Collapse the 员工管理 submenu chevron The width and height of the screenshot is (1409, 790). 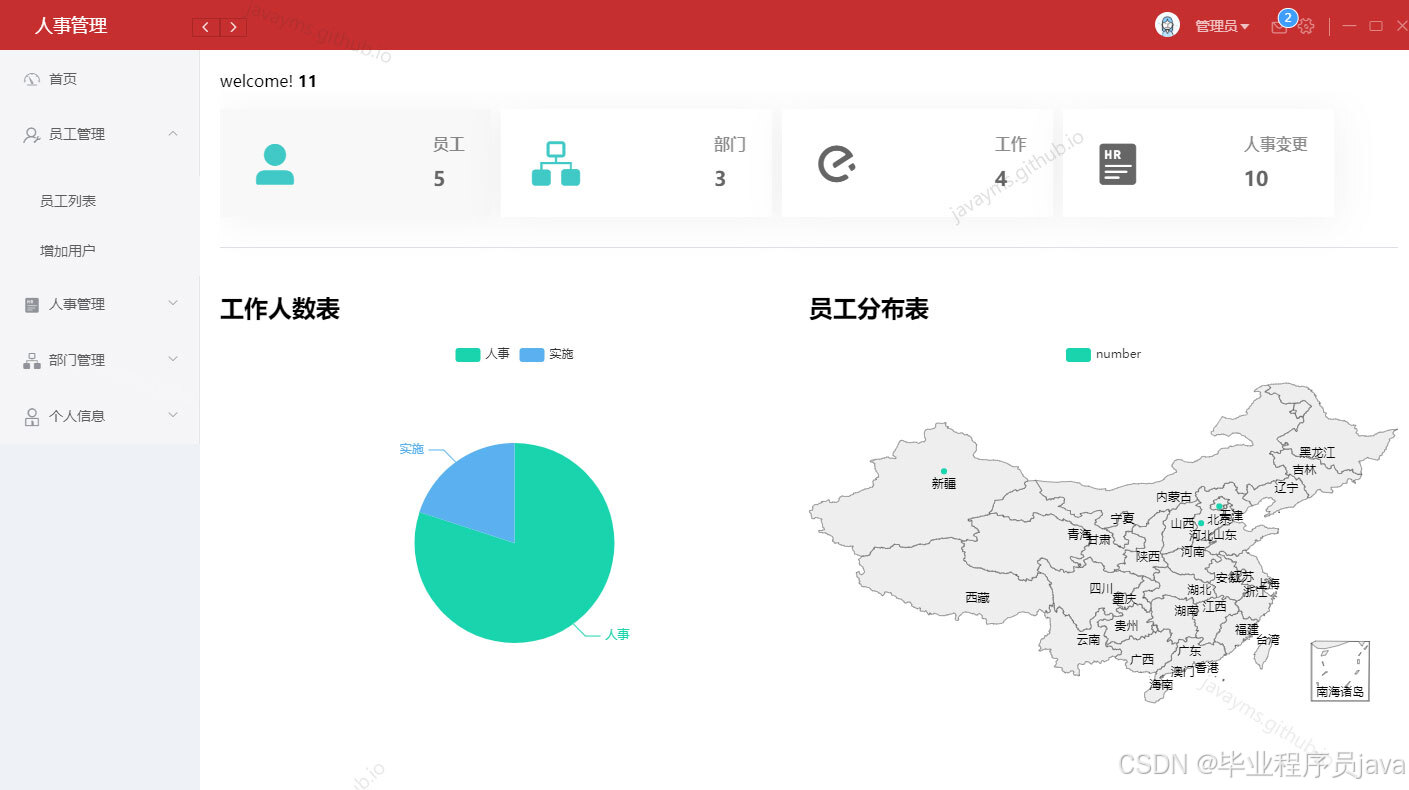173,133
